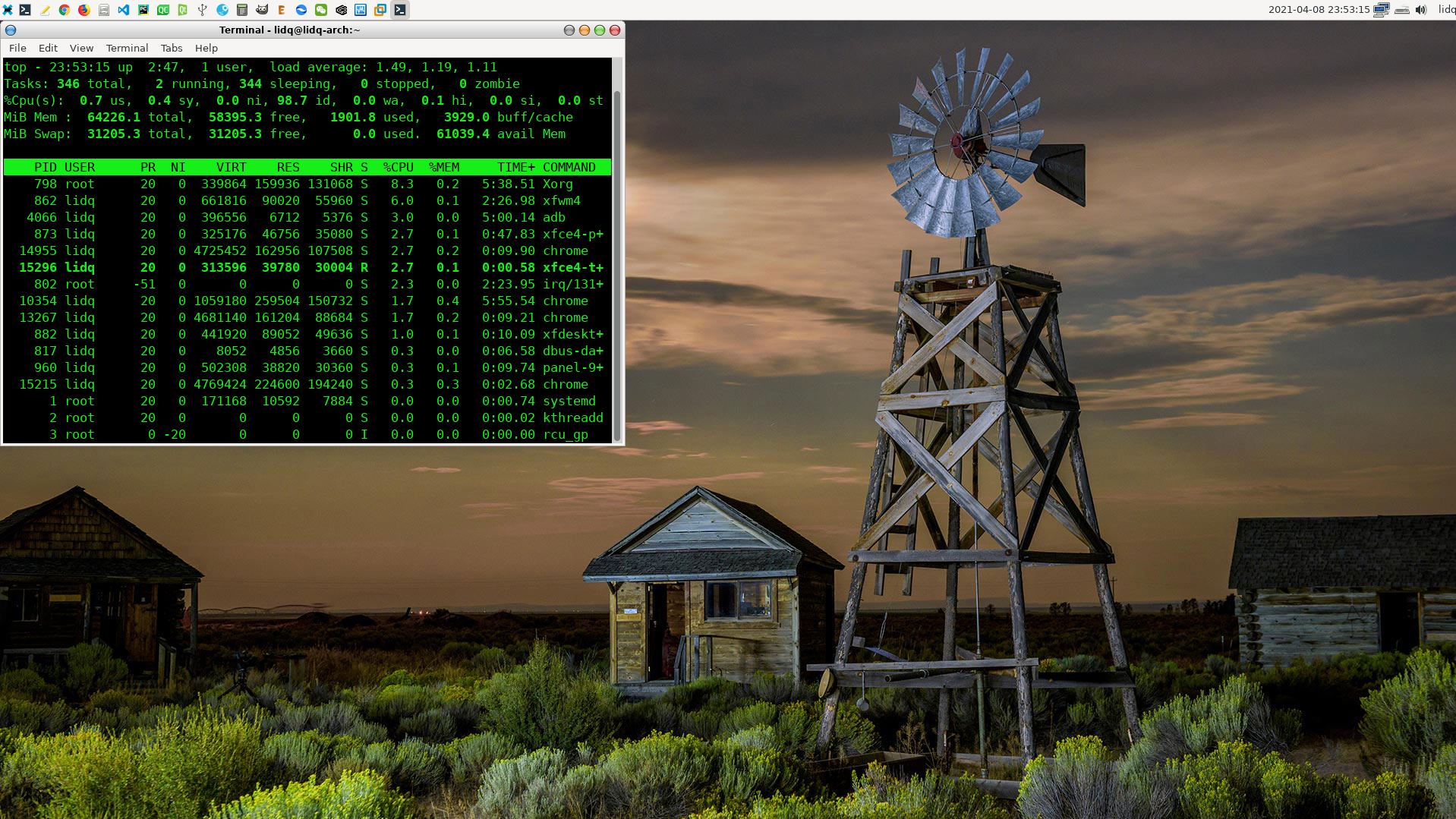Image resolution: width=1456 pixels, height=819 pixels.
Task: Click the %CPU column header
Action: 399,167
